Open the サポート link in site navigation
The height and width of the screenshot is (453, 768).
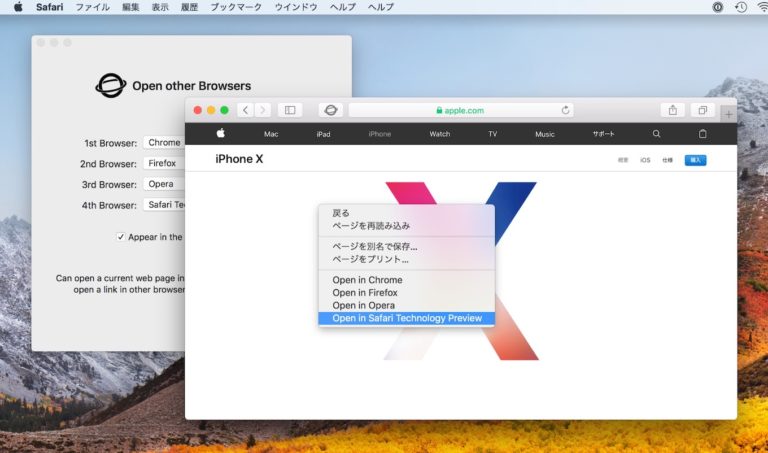pos(603,134)
